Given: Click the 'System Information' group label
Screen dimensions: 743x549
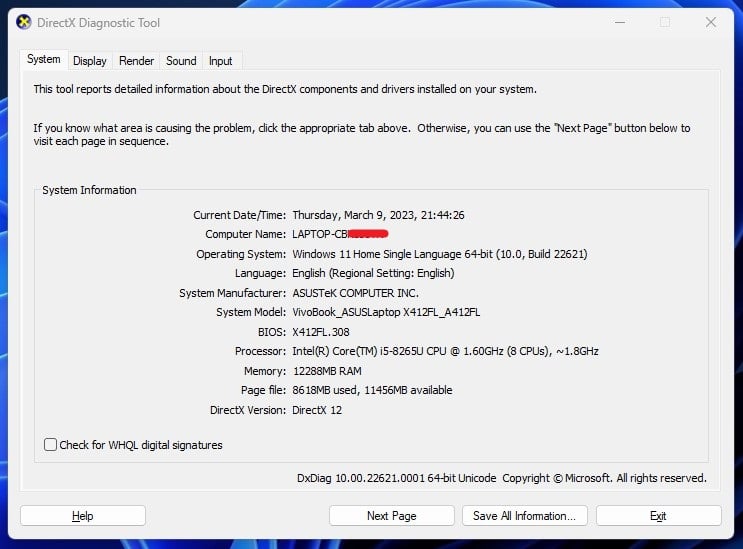Looking at the screenshot, I should click(x=89, y=190).
